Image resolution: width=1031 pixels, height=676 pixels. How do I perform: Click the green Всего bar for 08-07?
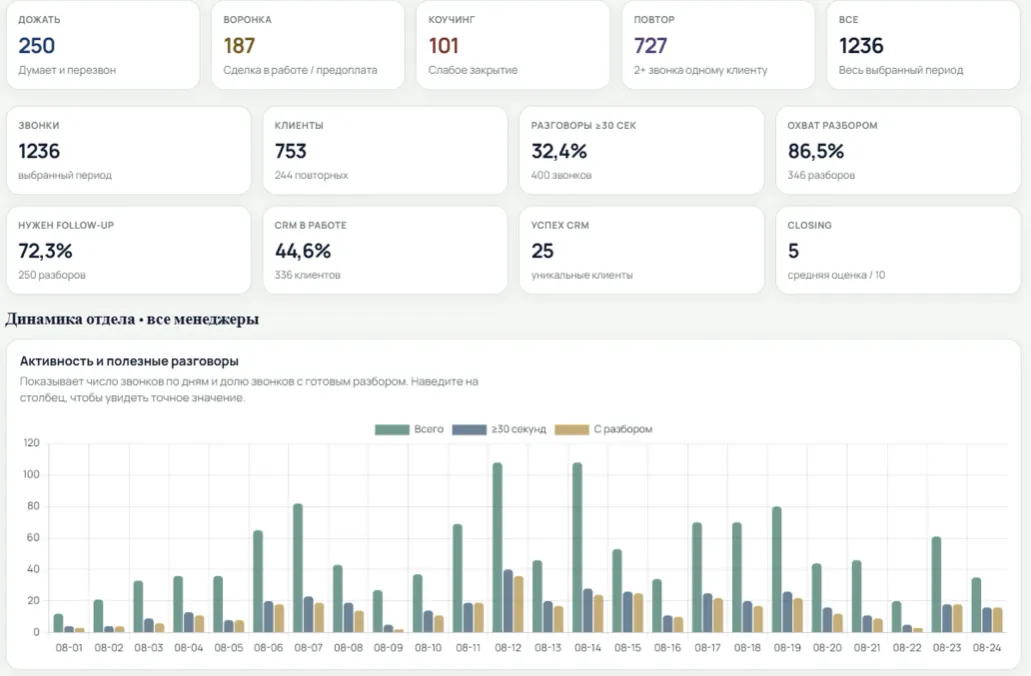coord(298,568)
